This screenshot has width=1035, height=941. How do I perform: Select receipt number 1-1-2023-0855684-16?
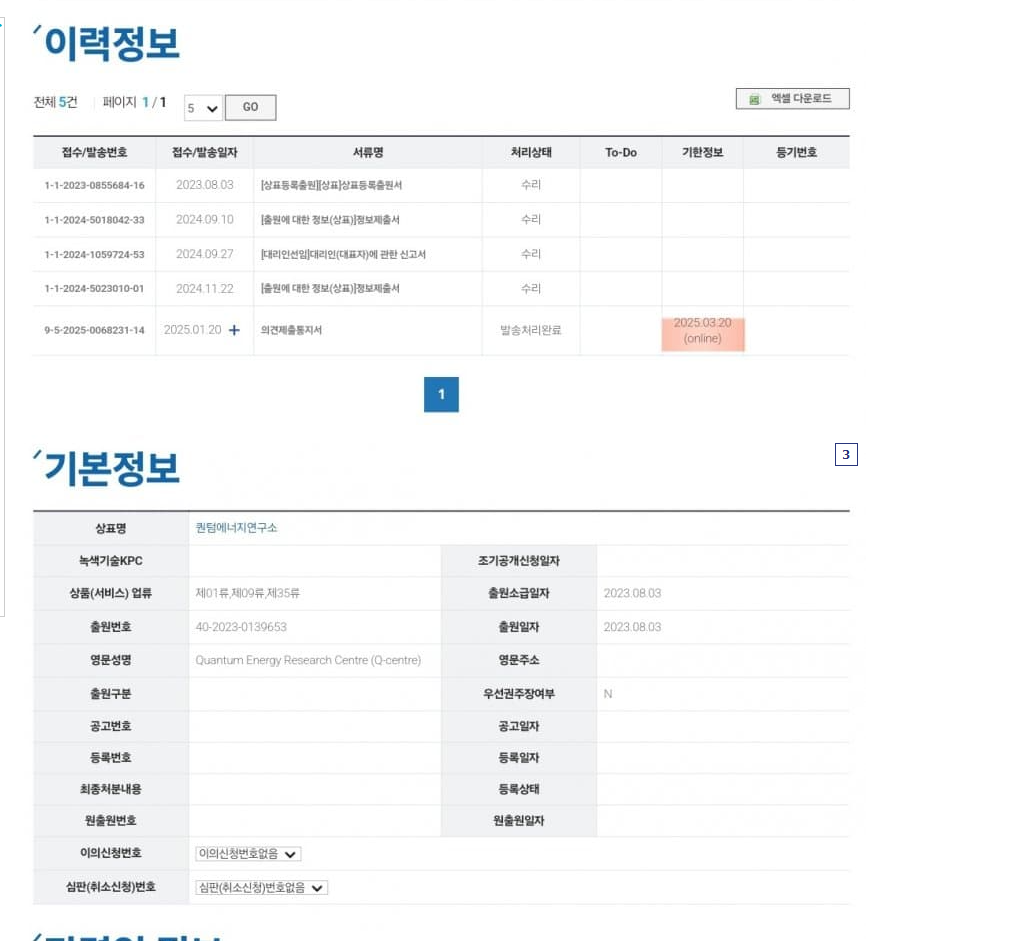coord(94,185)
